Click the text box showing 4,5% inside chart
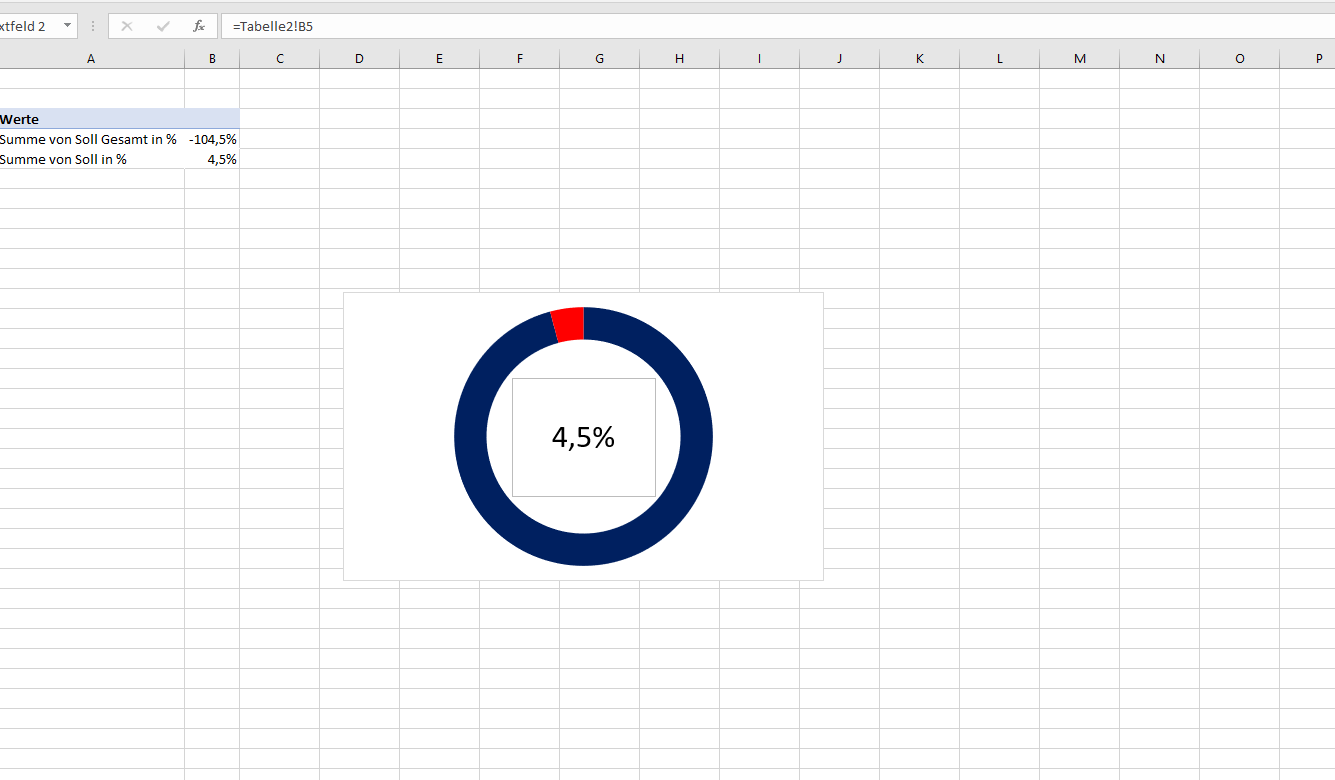The width and height of the screenshot is (1335, 780). coord(583,437)
